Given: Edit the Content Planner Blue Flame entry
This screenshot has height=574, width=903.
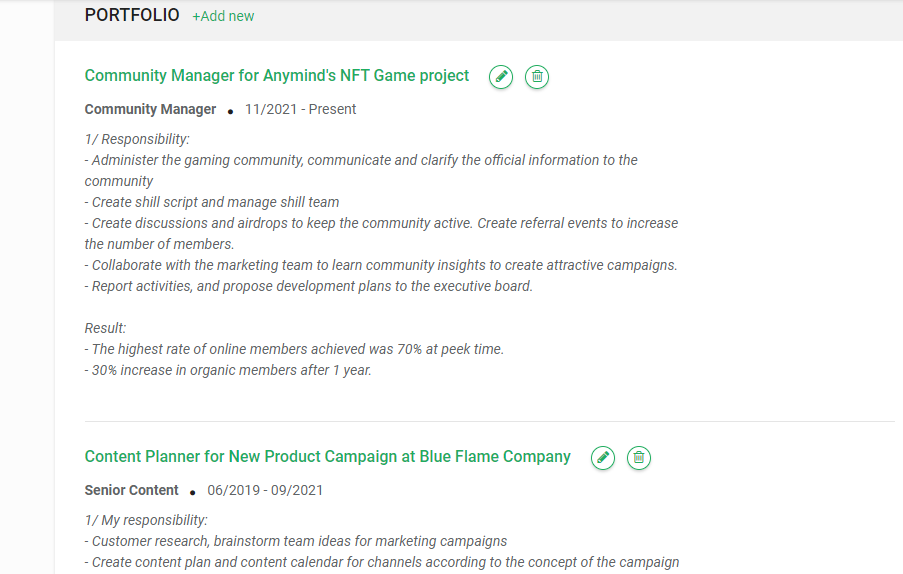Looking at the screenshot, I should point(602,458).
